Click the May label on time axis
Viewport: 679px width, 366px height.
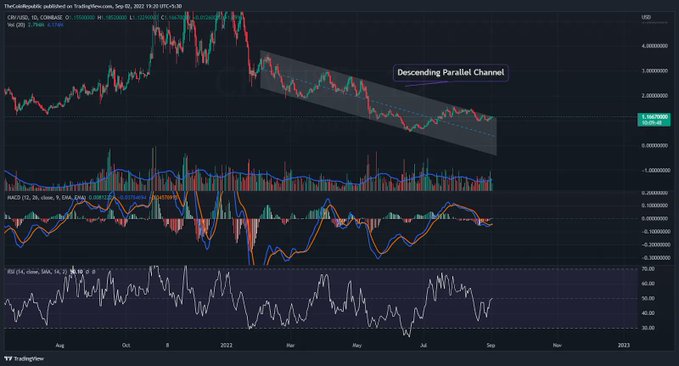pyautogui.click(x=357, y=345)
